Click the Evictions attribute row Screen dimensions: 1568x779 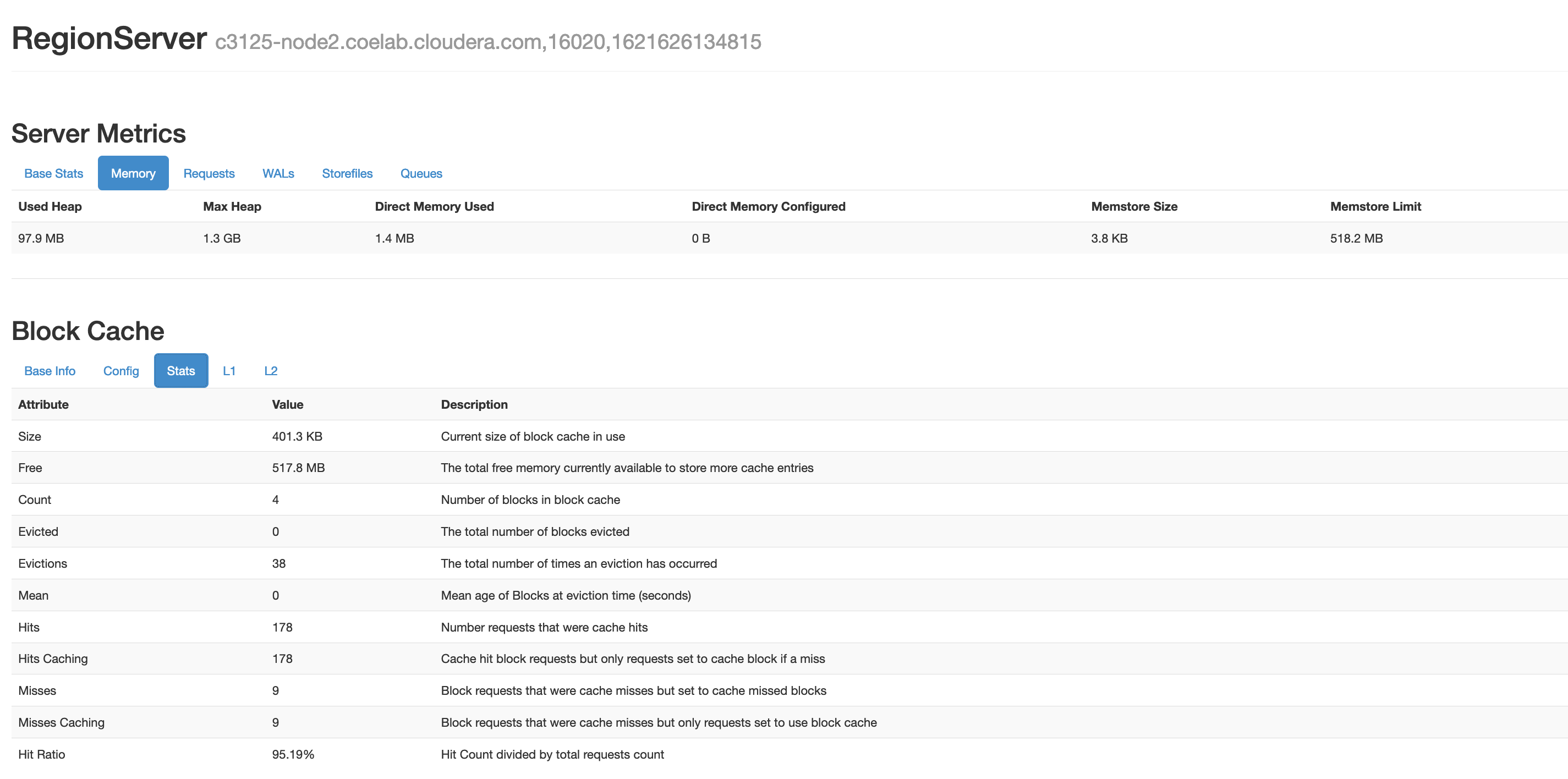click(42, 563)
